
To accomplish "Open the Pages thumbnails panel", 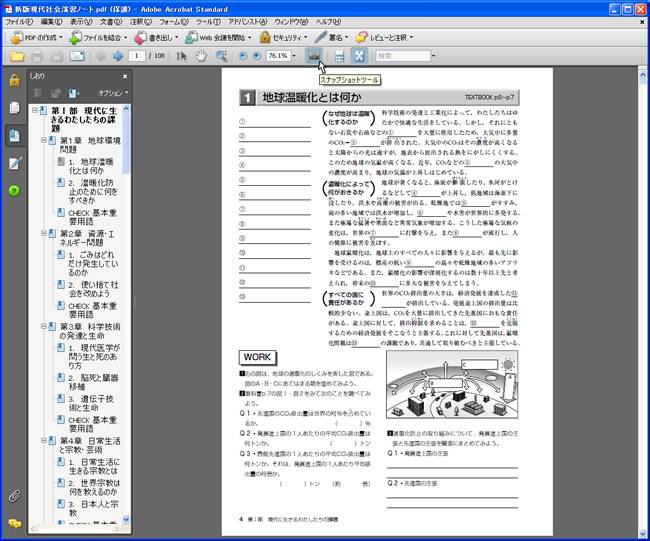I will pos(15,107).
